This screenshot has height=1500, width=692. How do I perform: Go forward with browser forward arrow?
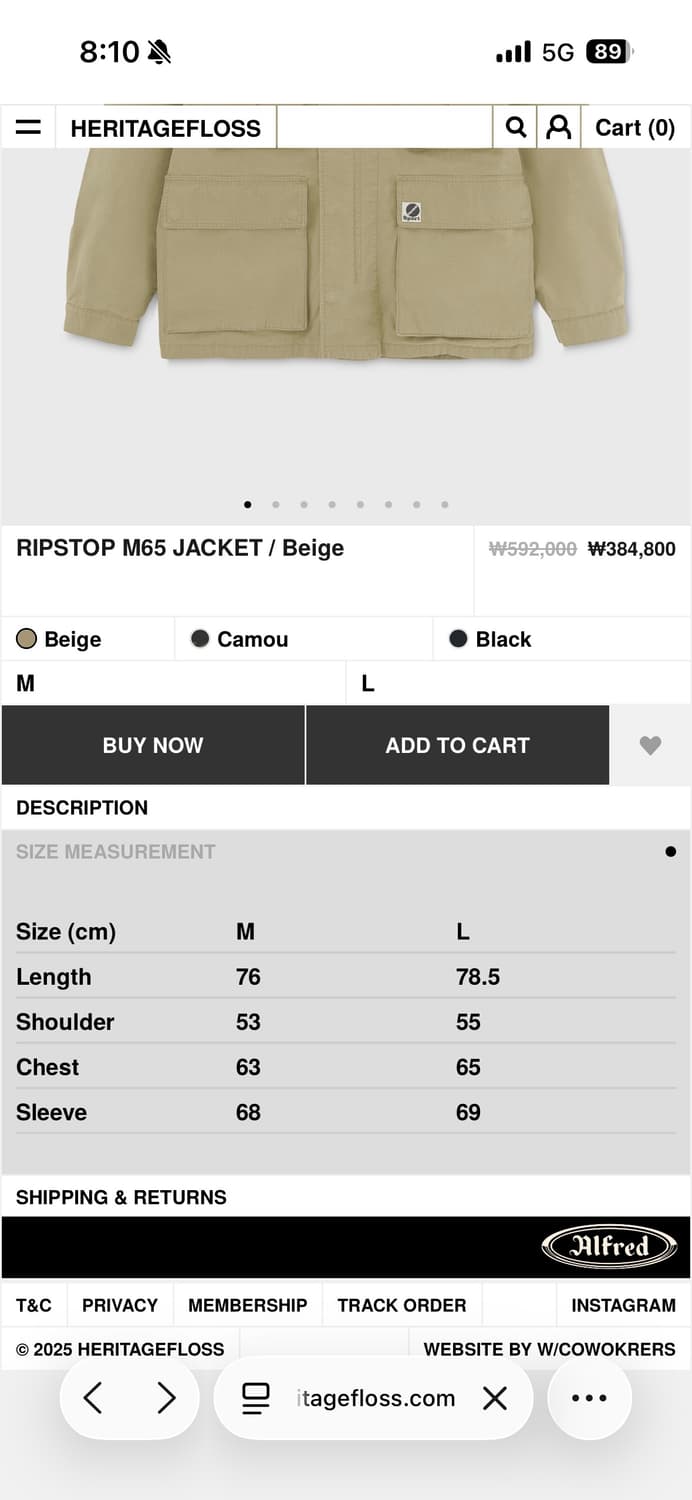[x=166, y=1398]
